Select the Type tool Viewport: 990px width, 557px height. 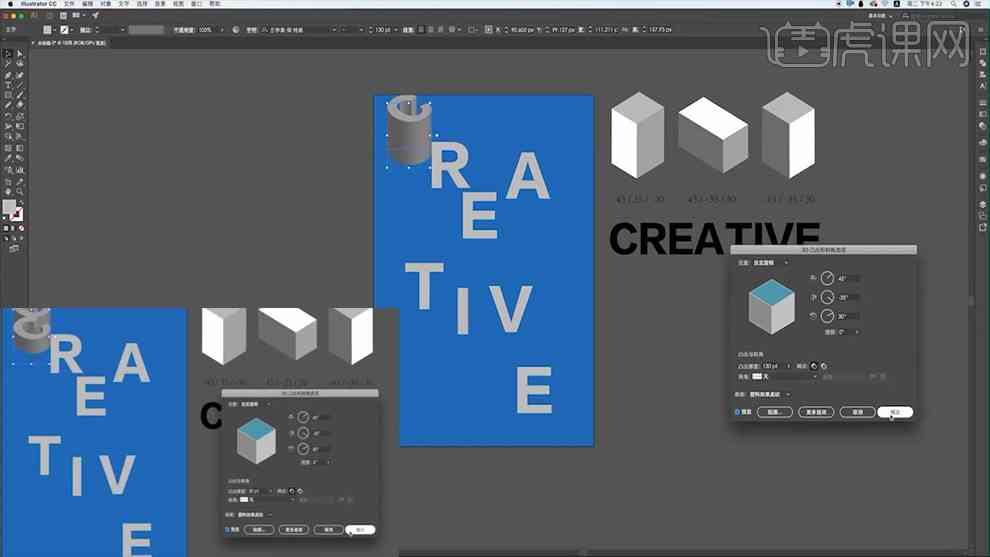click(x=8, y=85)
